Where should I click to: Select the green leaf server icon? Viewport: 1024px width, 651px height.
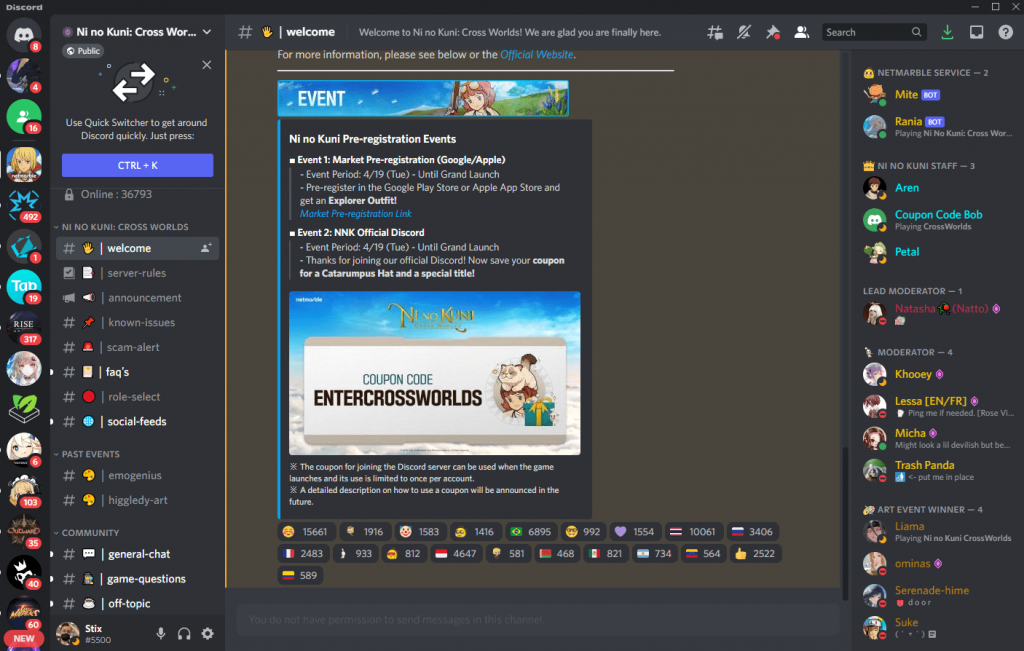(x=24, y=409)
